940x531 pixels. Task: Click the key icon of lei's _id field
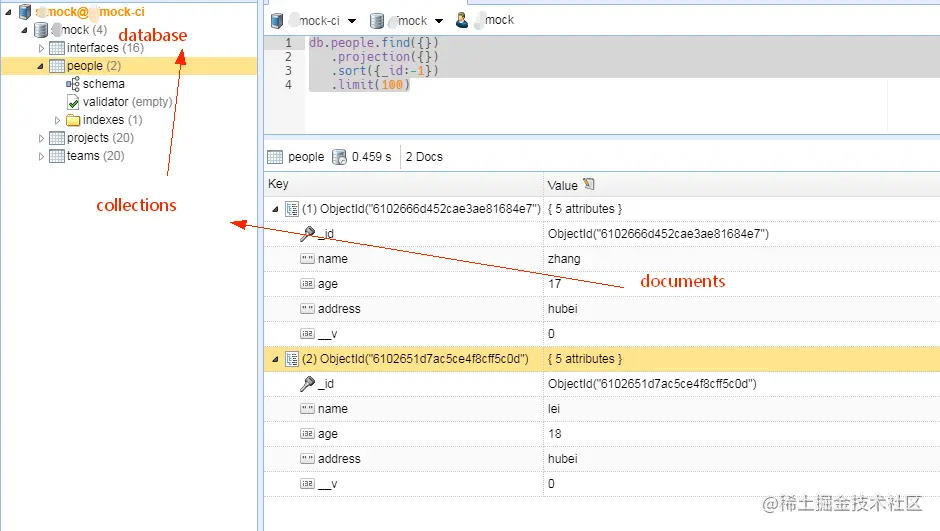pyautogui.click(x=308, y=384)
